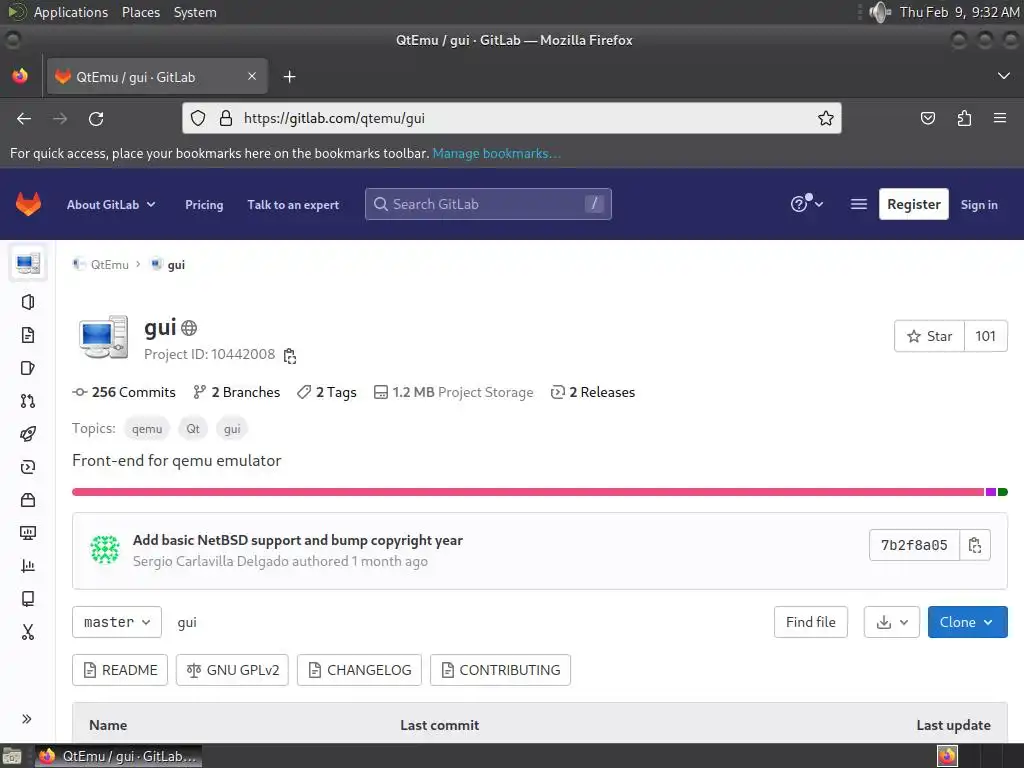Image resolution: width=1024 pixels, height=768 pixels.
Task: Open the Firefox extensions icon
Action: (964, 118)
